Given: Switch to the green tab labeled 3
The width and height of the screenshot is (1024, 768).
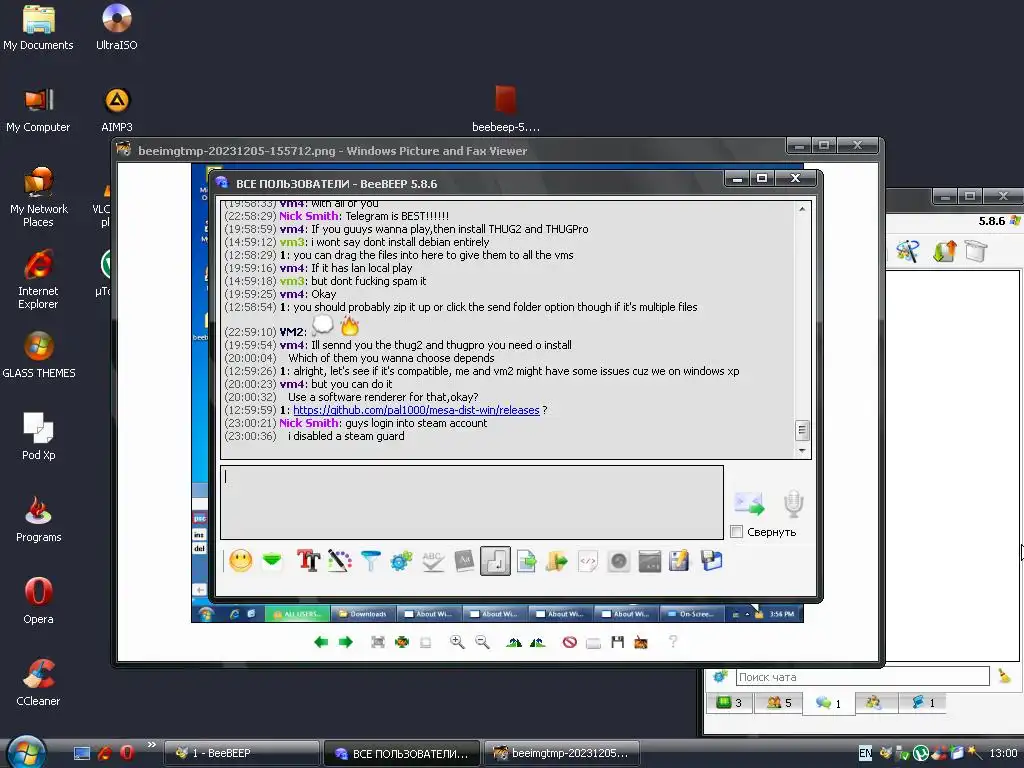Looking at the screenshot, I should (729, 703).
